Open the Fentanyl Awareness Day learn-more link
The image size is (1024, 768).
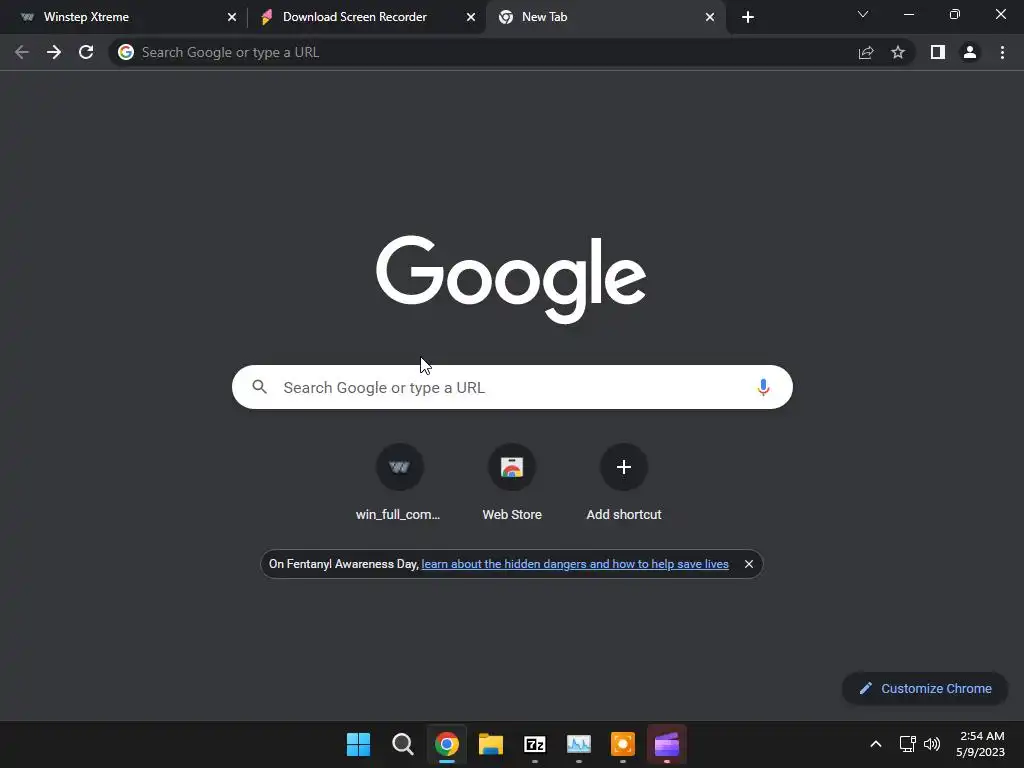point(575,564)
